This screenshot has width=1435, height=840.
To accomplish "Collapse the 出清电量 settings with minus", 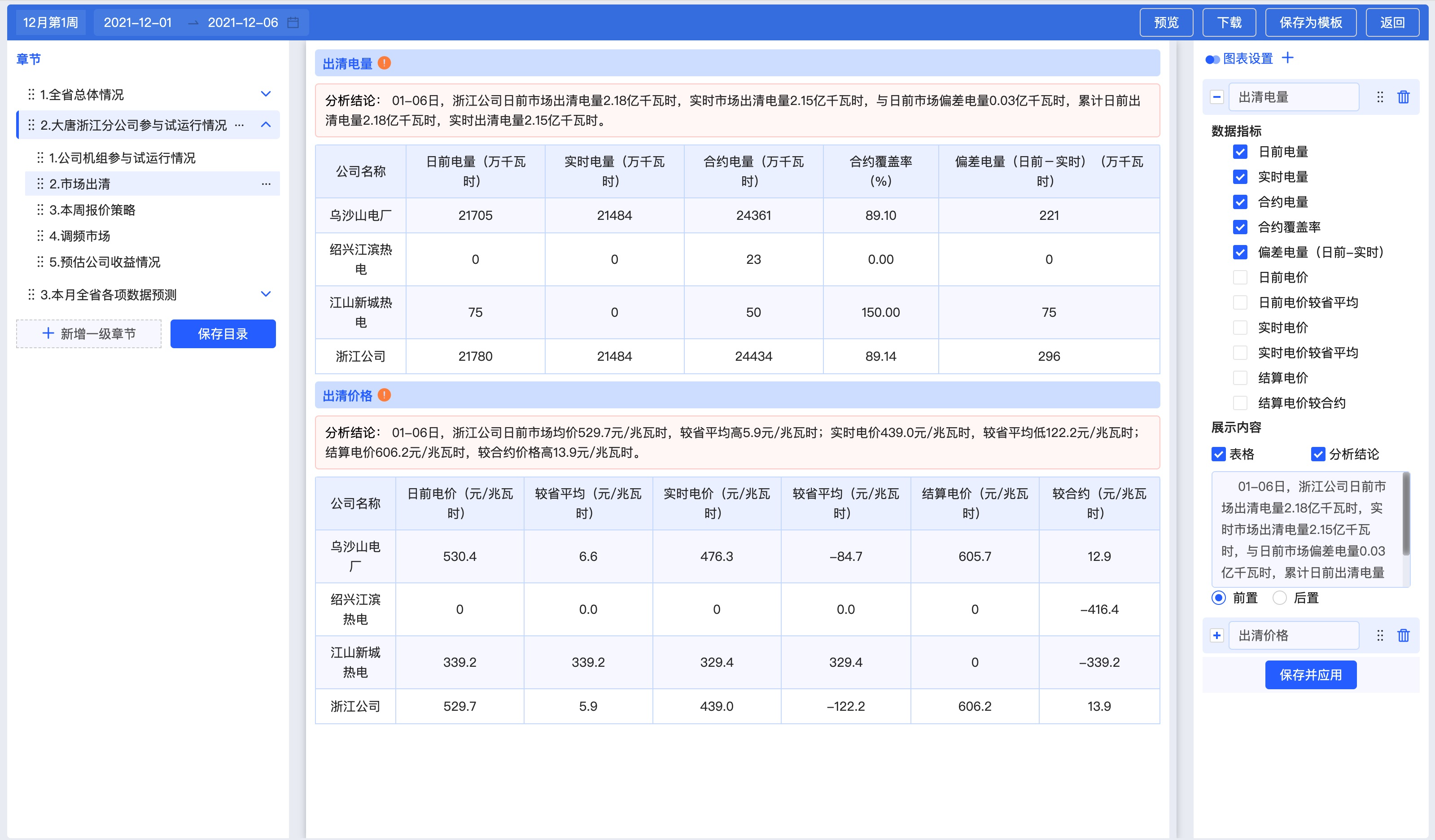I will coord(1217,97).
